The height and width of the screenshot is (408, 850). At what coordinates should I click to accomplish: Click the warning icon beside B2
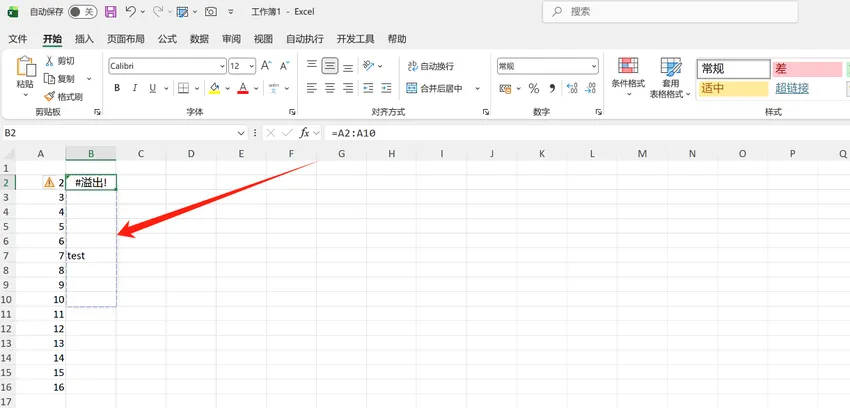pos(49,183)
